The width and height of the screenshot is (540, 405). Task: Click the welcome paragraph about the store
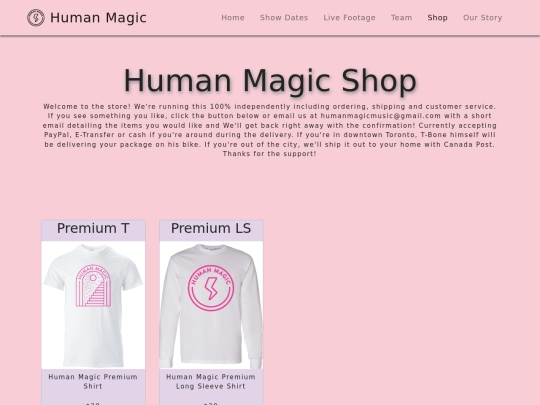270,130
